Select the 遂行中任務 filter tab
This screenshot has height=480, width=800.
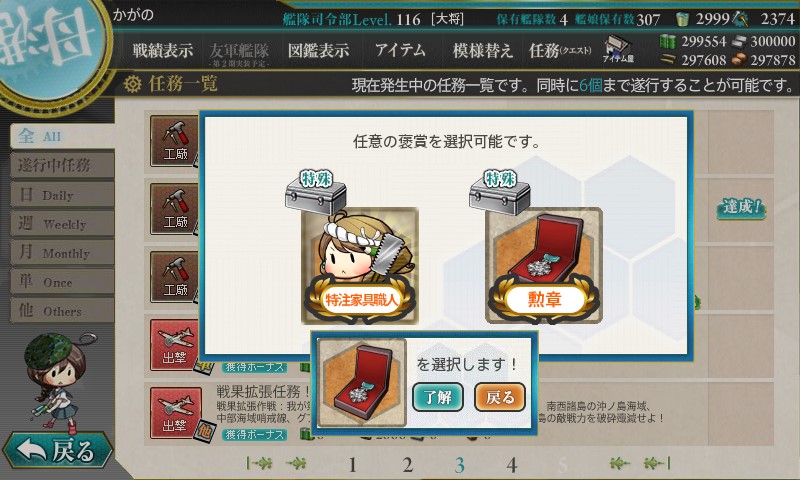tap(62, 165)
